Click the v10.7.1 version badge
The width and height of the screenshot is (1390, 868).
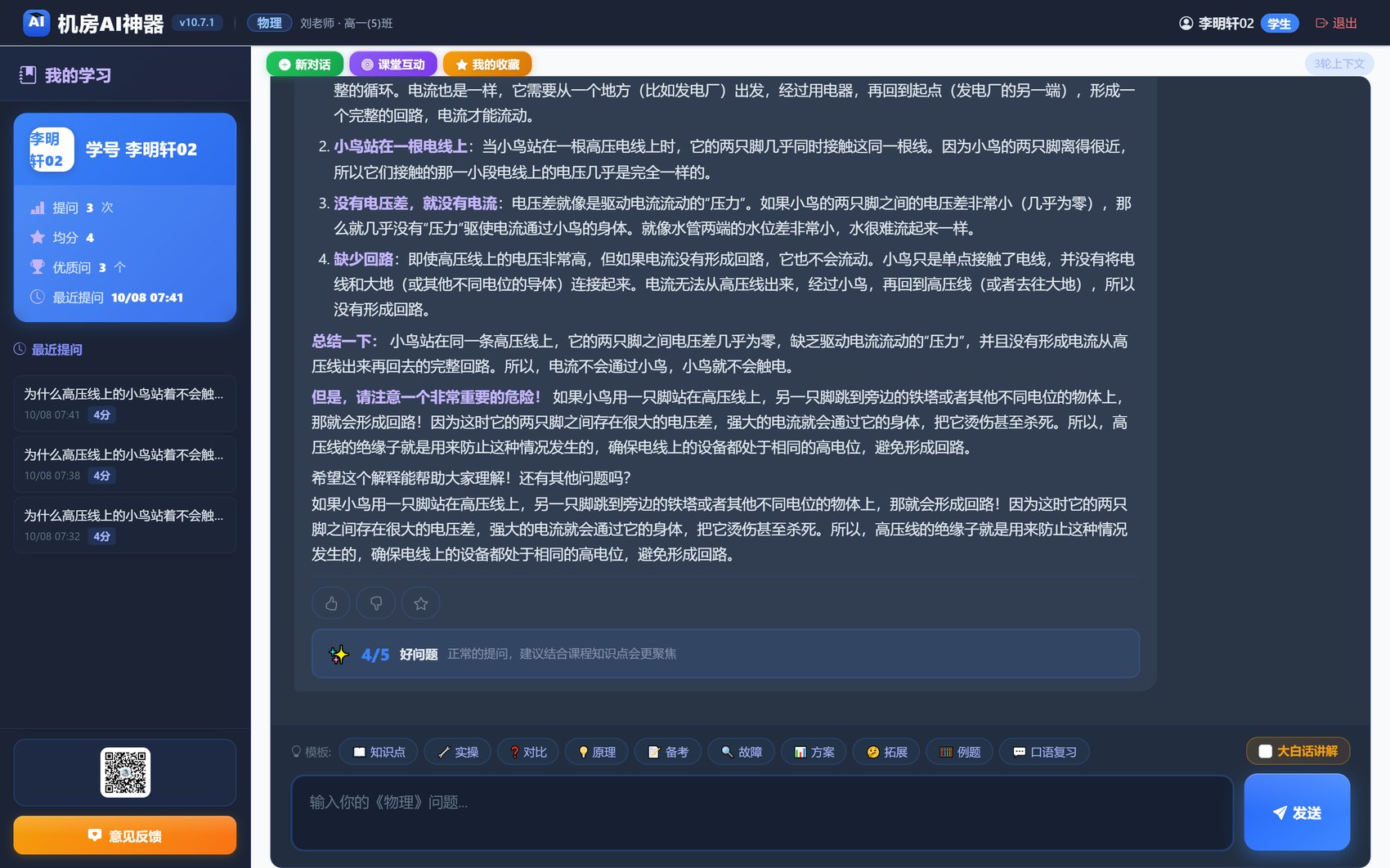point(197,23)
